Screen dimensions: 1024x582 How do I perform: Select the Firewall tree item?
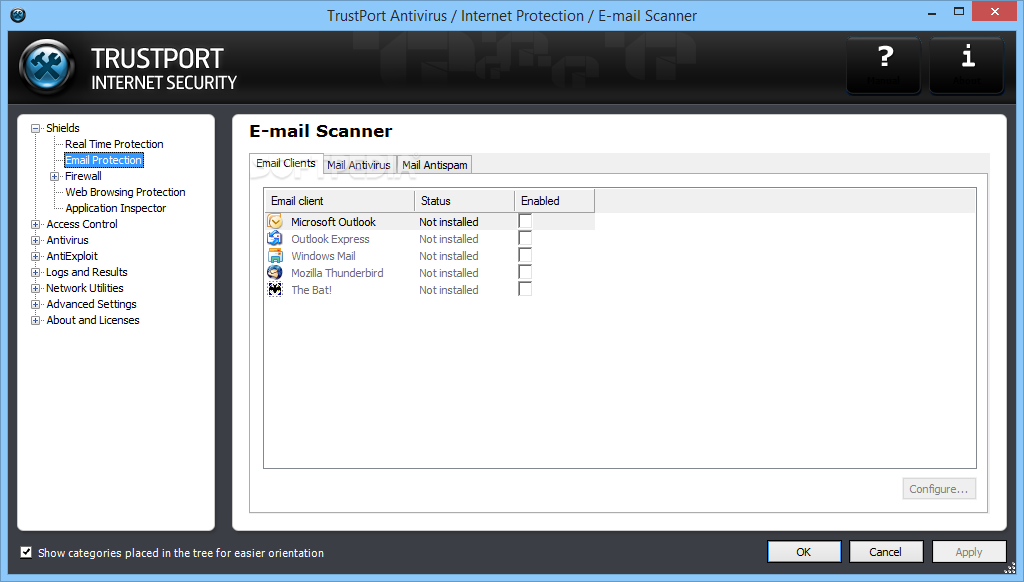83,176
